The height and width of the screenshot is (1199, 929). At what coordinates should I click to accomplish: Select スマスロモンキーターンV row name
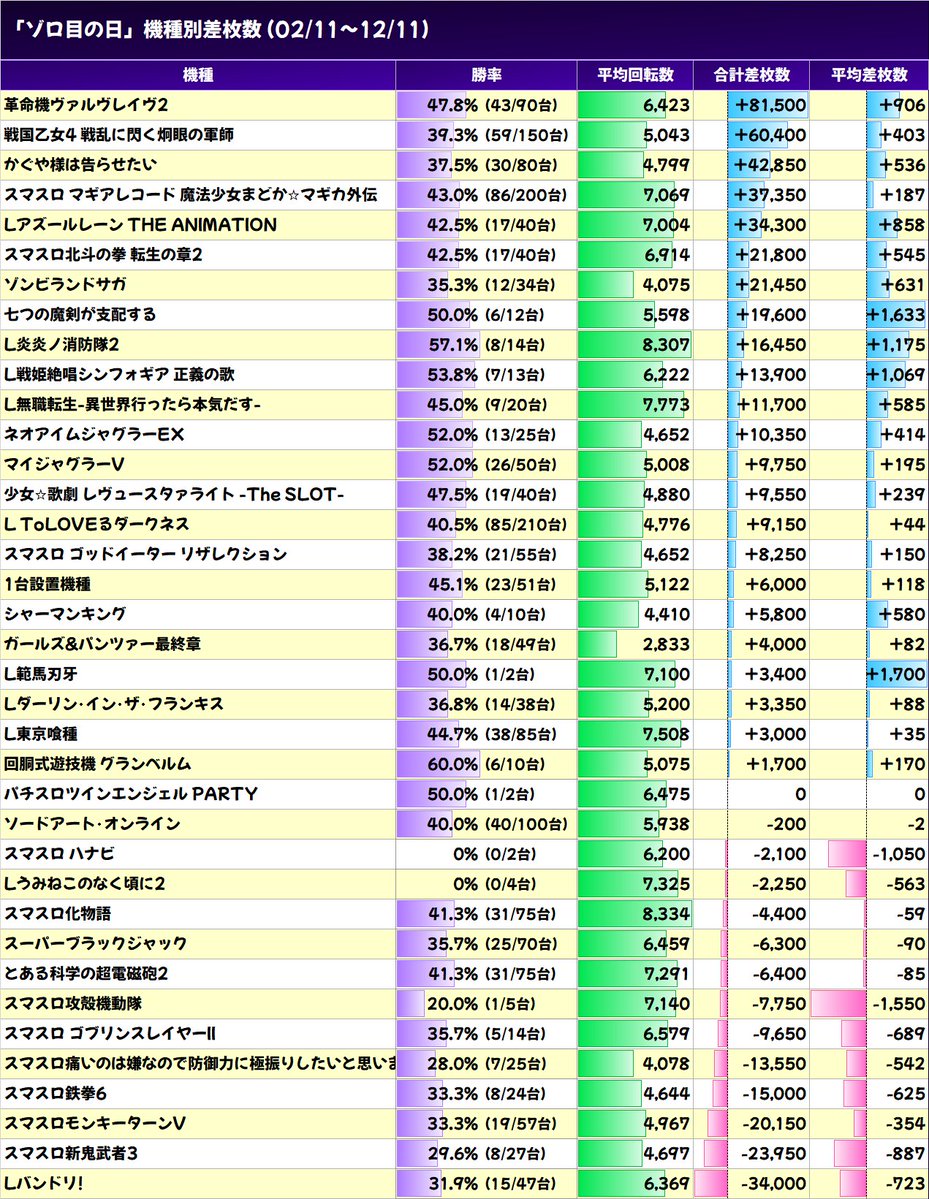point(95,1123)
